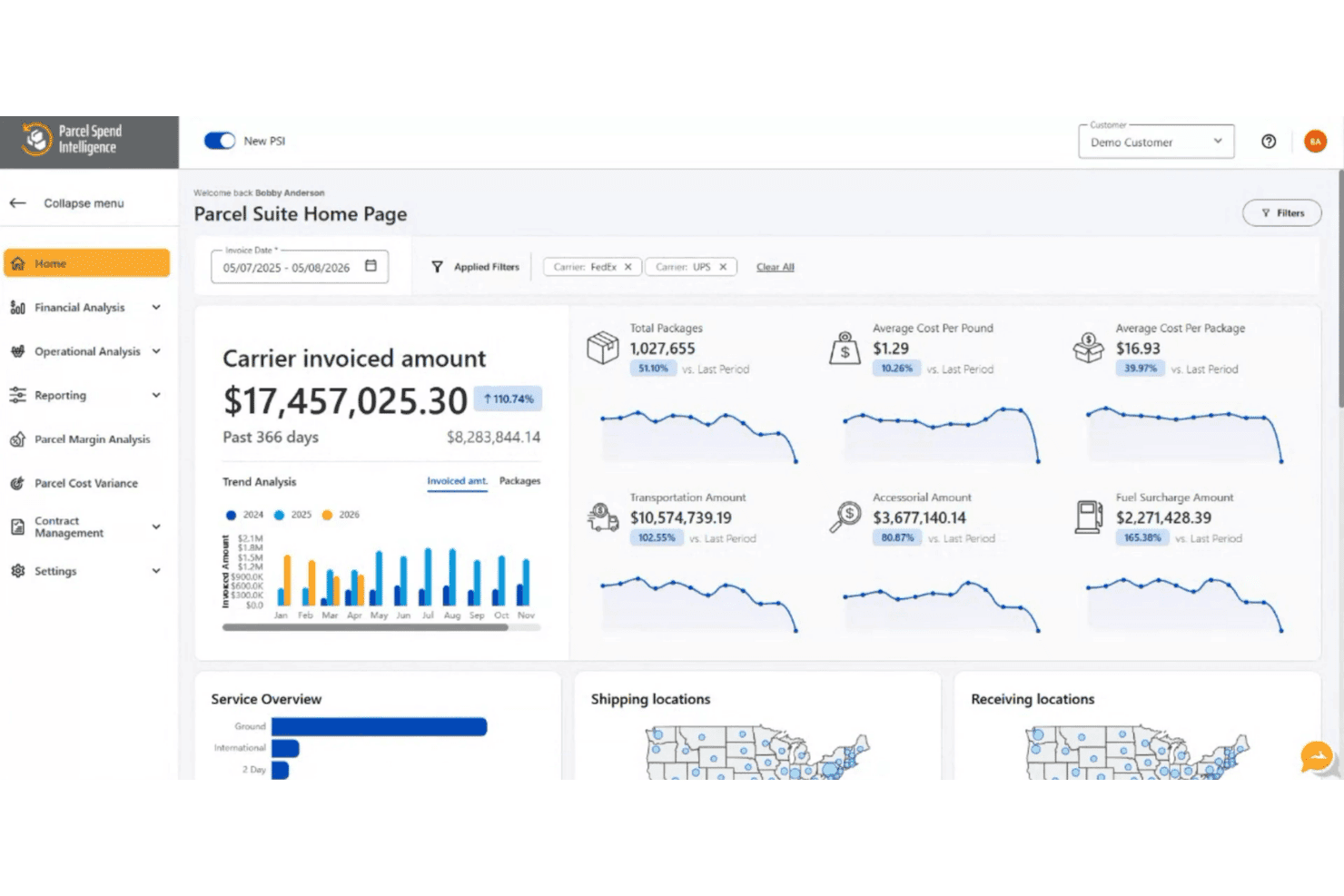This screenshot has height=896, width=1344.
Task: Toggle the New PSI switch
Action: pos(220,141)
